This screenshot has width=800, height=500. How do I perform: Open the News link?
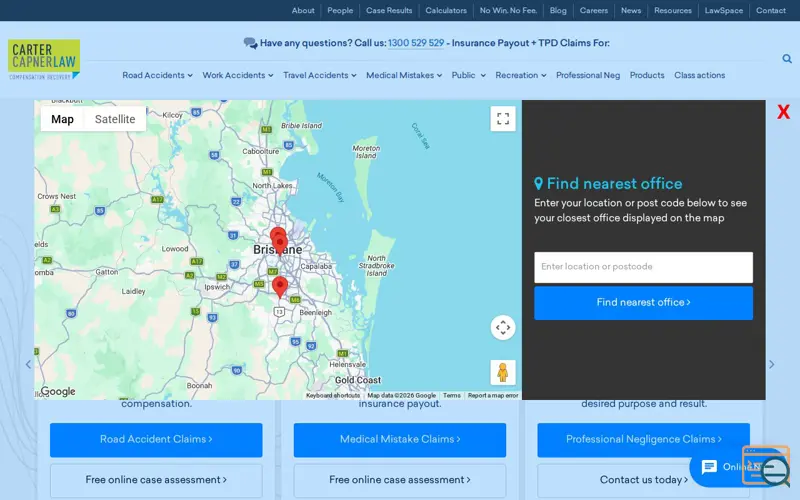(x=631, y=10)
